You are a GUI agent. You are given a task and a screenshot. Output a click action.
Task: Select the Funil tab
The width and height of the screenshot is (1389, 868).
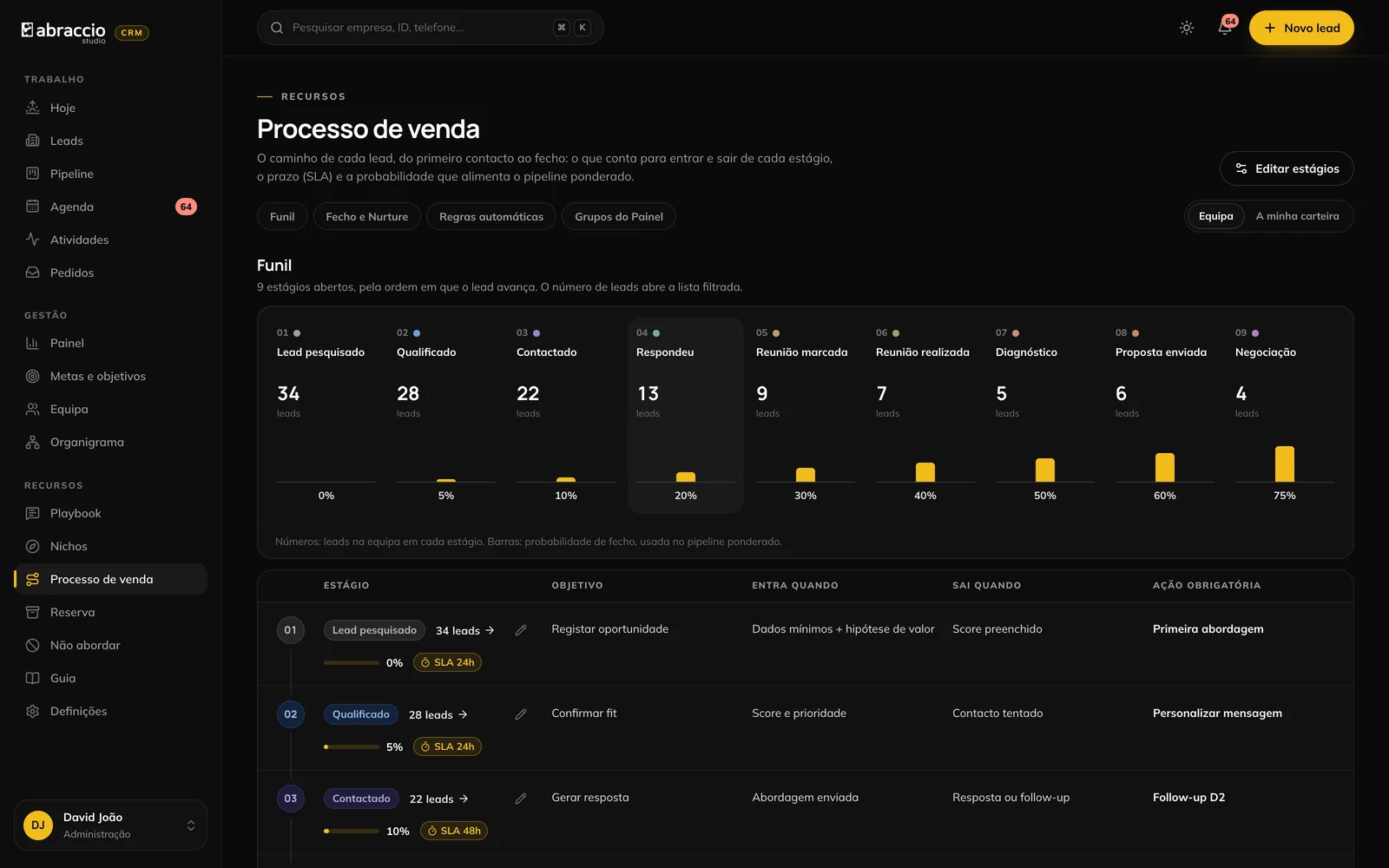click(x=282, y=216)
